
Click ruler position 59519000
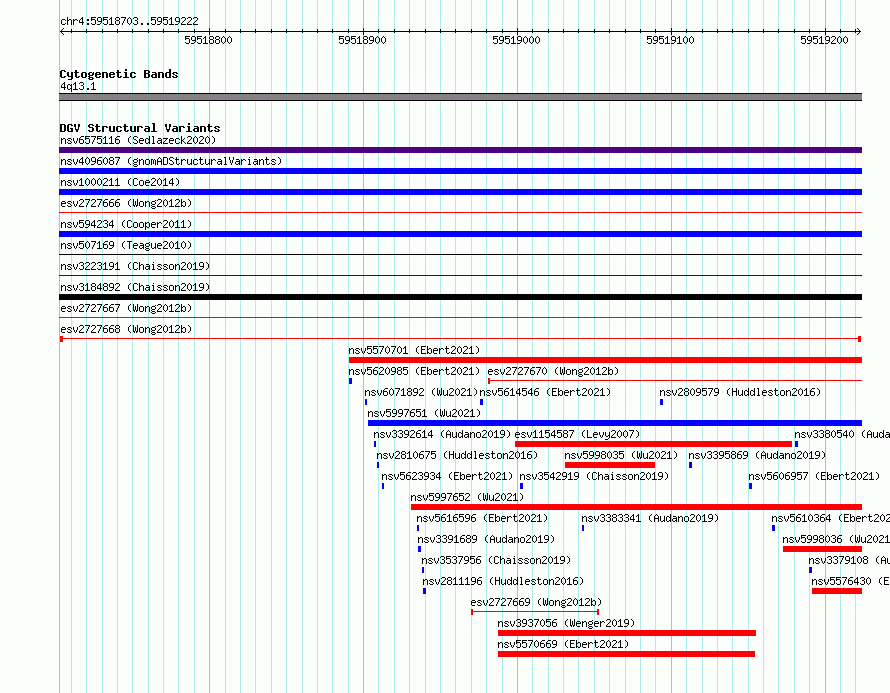point(517,40)
